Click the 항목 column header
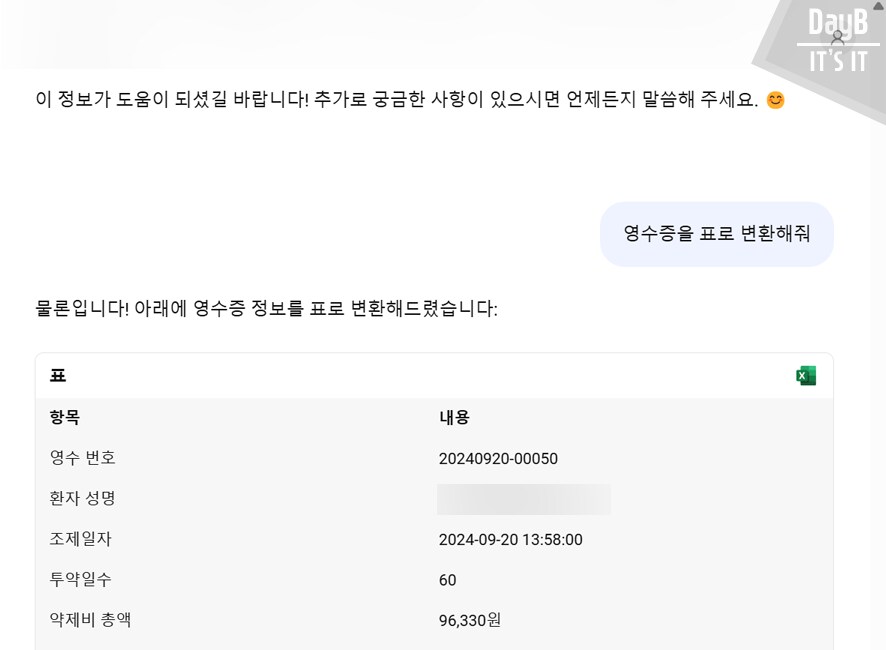The height and width of the screenshot is (650, 886). [64, 418]
